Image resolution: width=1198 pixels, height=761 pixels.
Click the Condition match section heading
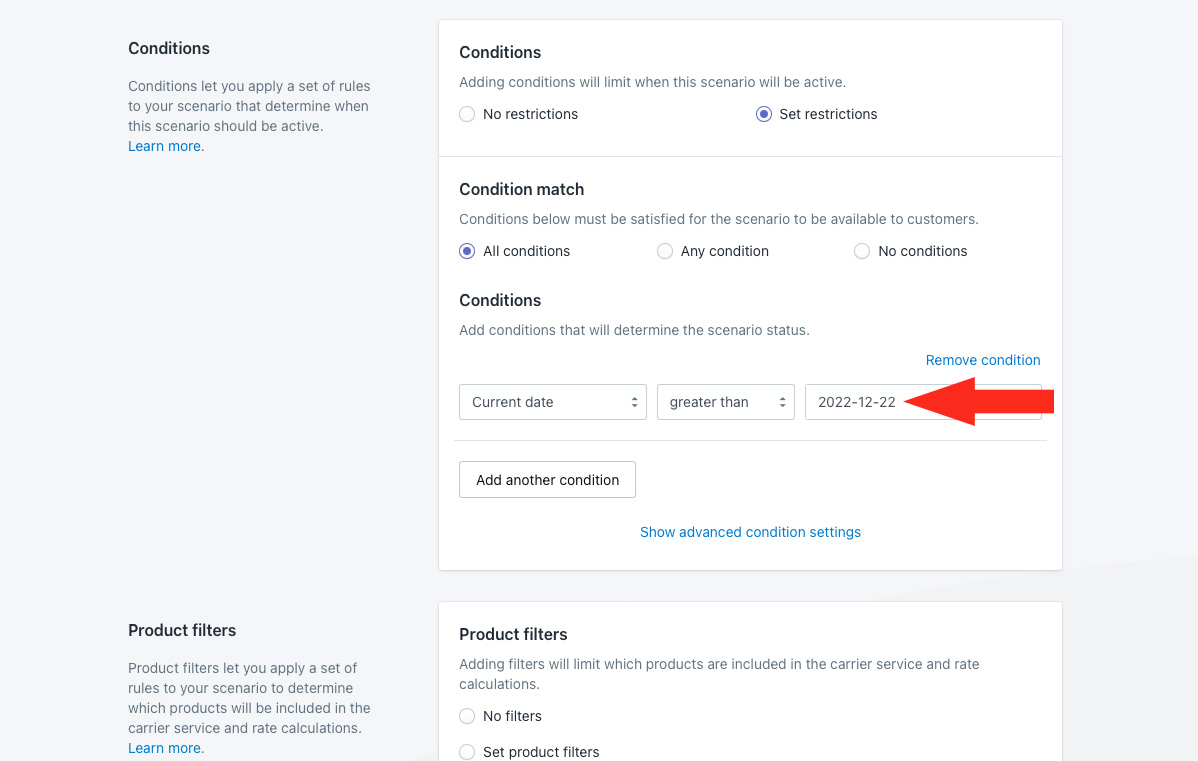521,189
